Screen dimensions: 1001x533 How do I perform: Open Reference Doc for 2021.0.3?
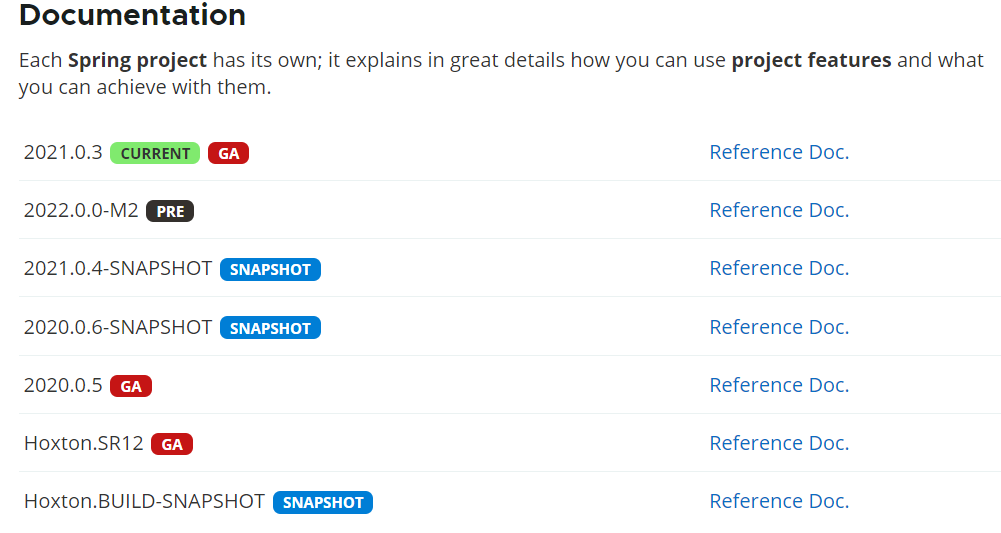click(x=779, y=152)
